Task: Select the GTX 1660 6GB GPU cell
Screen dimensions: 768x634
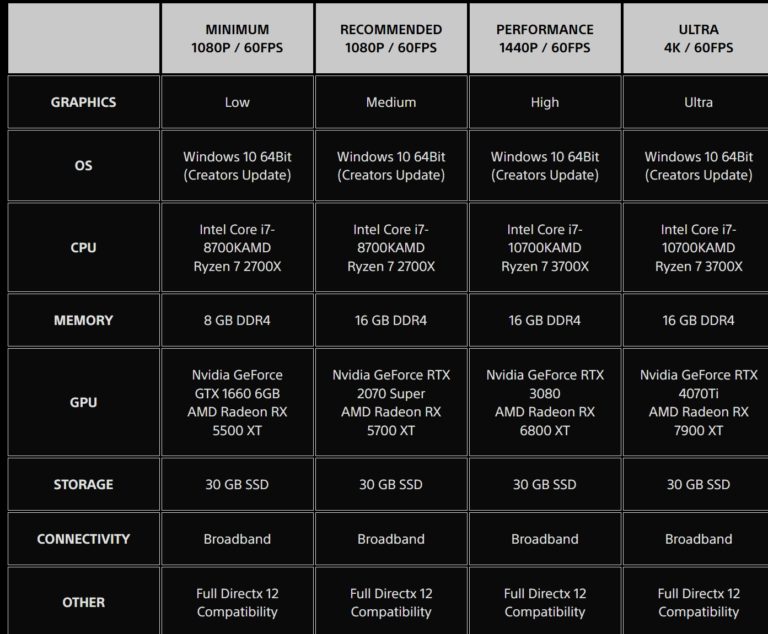Action: pos(237,403)
